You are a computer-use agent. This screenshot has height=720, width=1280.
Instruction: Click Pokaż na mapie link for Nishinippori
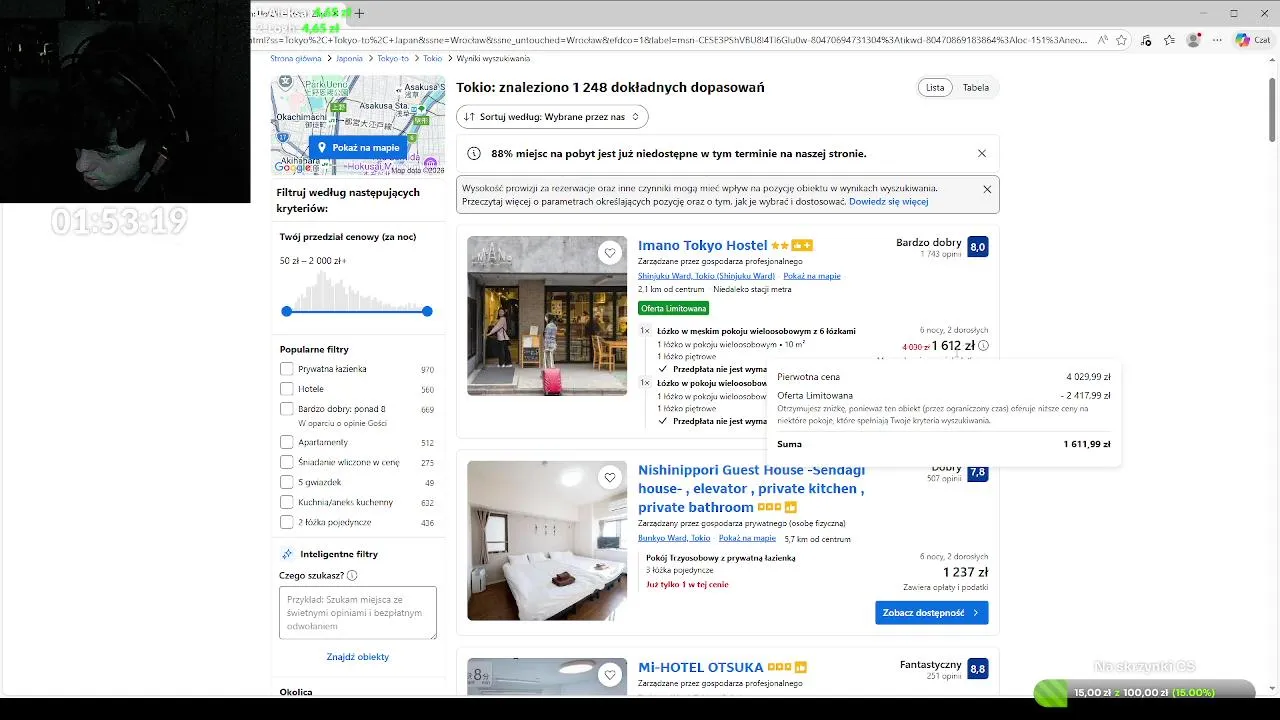pos(747,538)
